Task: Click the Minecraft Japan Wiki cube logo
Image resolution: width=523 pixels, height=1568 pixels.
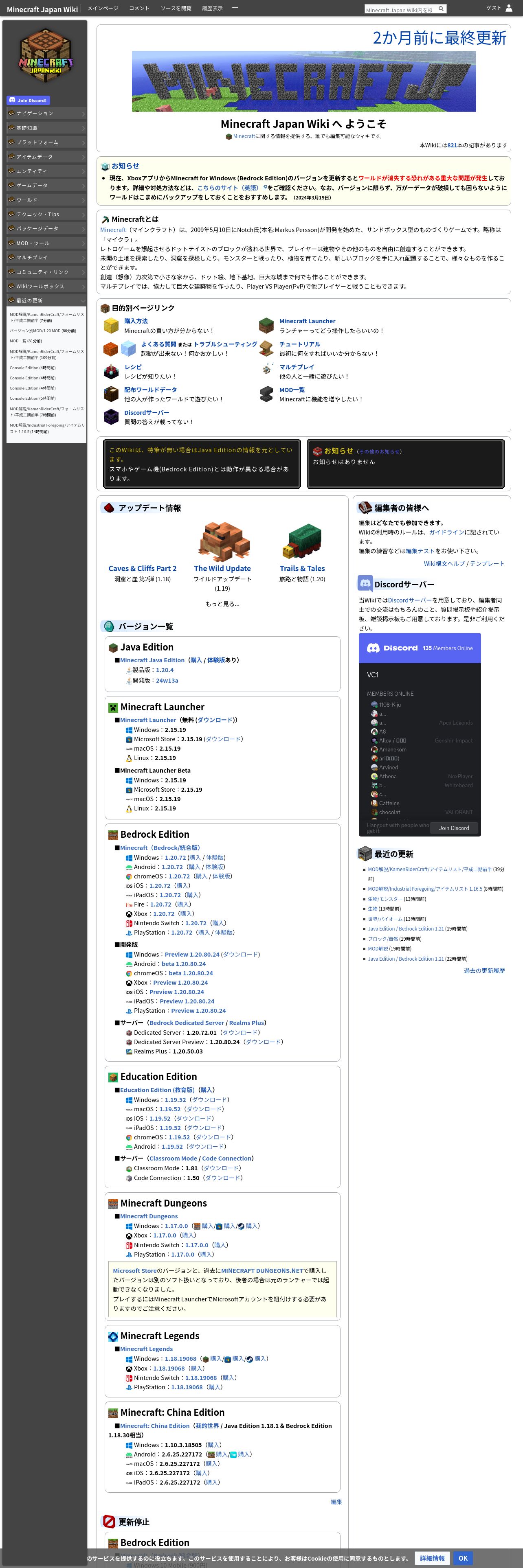Action: (46, 56)
